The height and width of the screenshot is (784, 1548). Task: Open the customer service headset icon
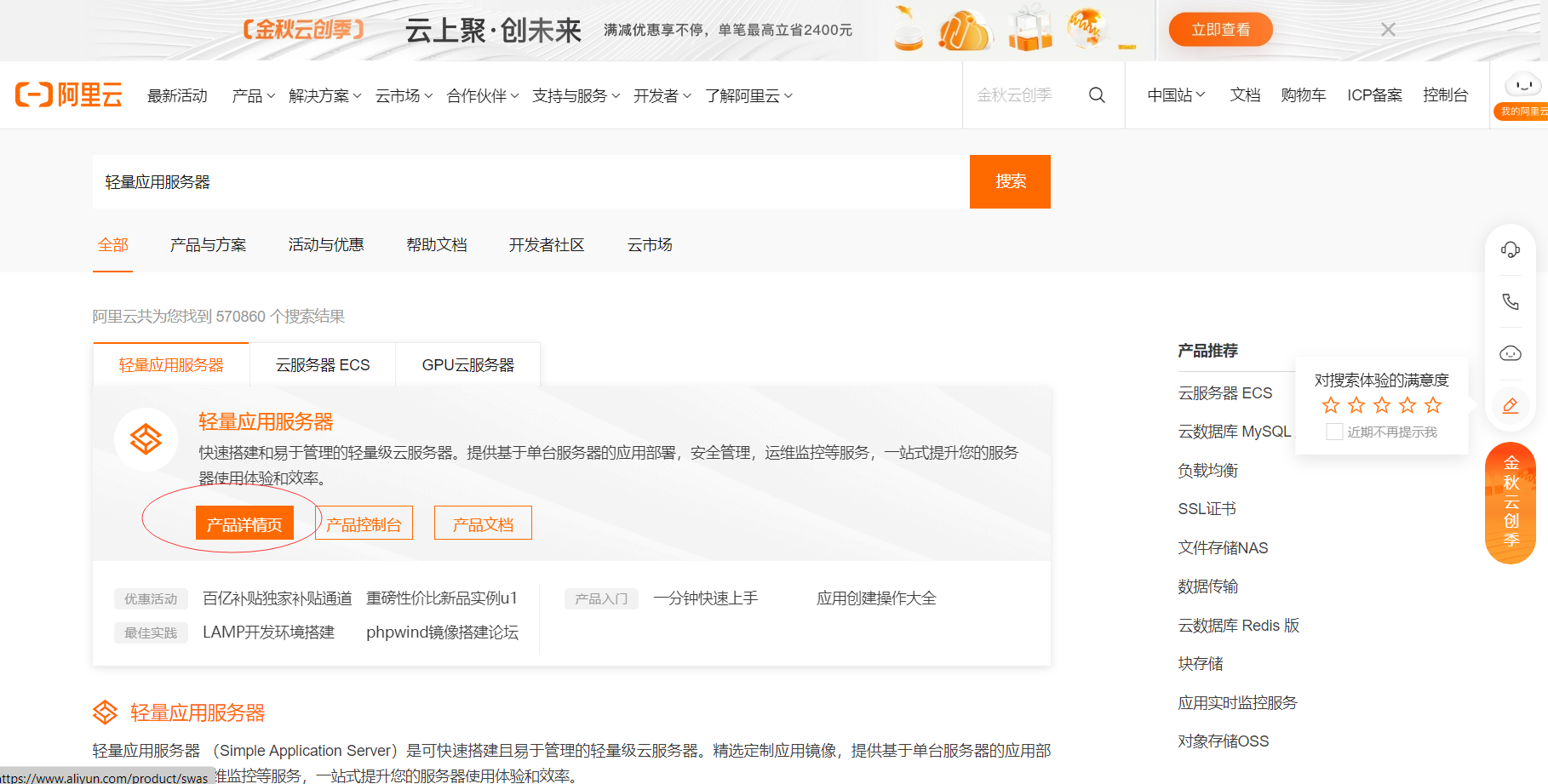point(1511,249)
